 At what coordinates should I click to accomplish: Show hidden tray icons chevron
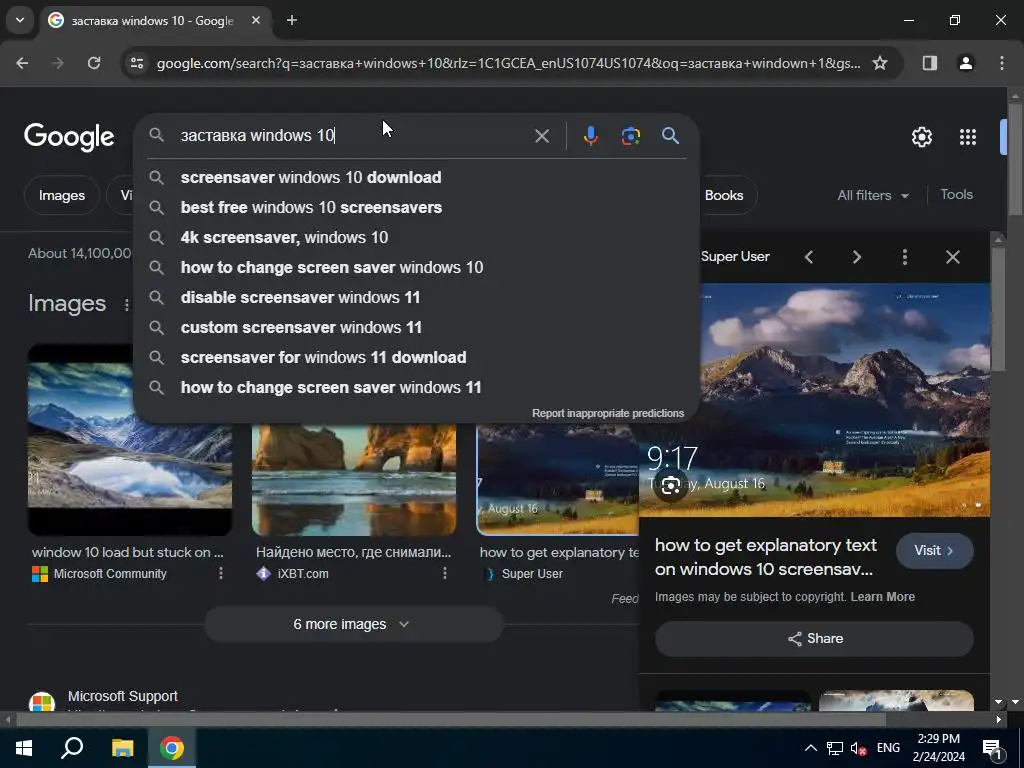click(x=810, y=748)
